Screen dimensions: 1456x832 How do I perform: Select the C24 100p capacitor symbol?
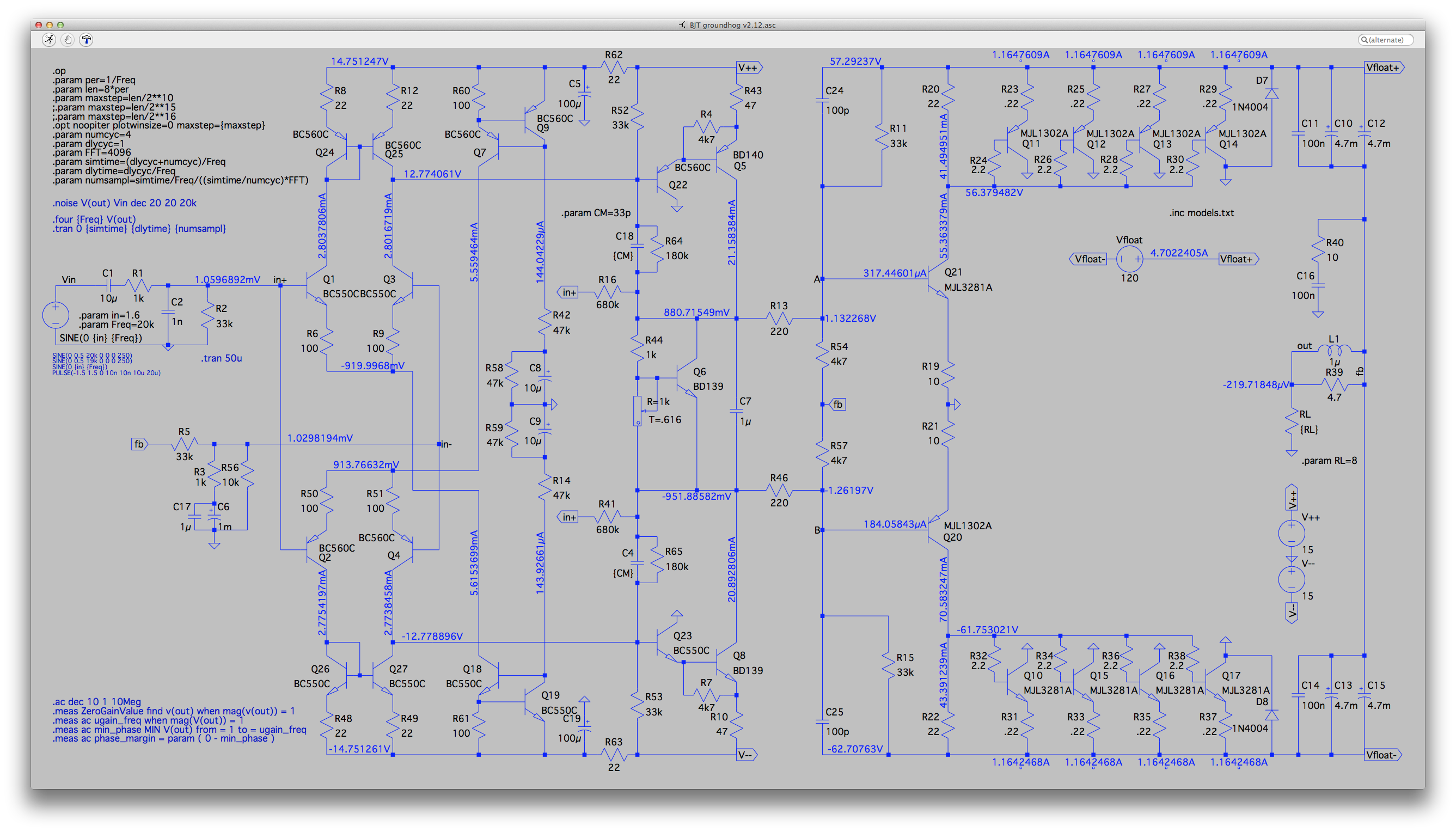[822, 100]
